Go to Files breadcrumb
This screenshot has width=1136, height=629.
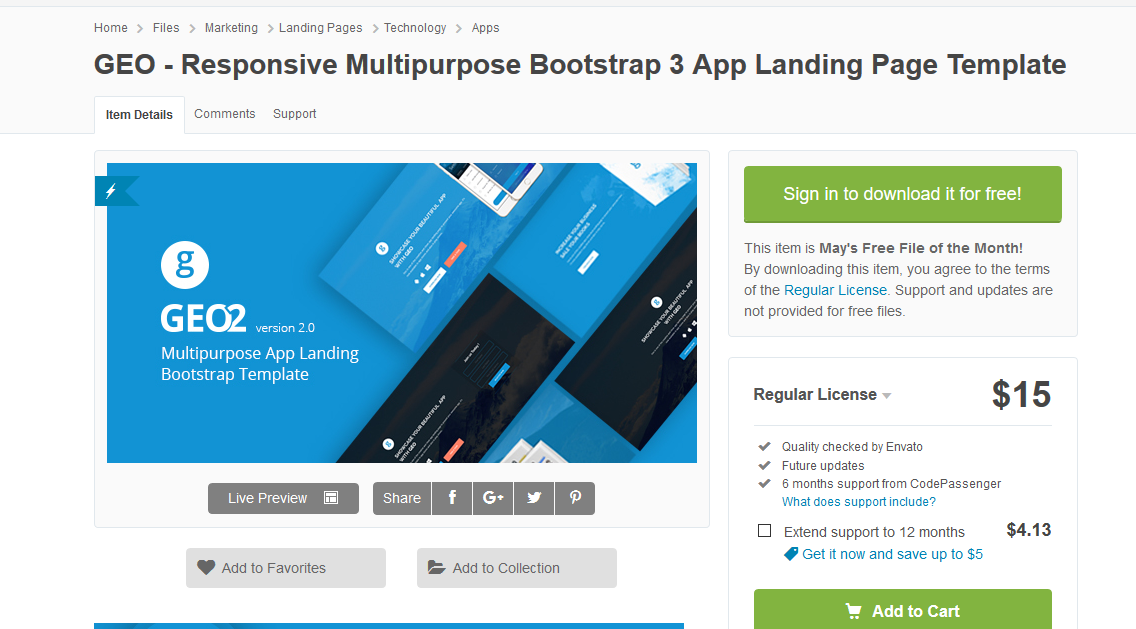166,28
